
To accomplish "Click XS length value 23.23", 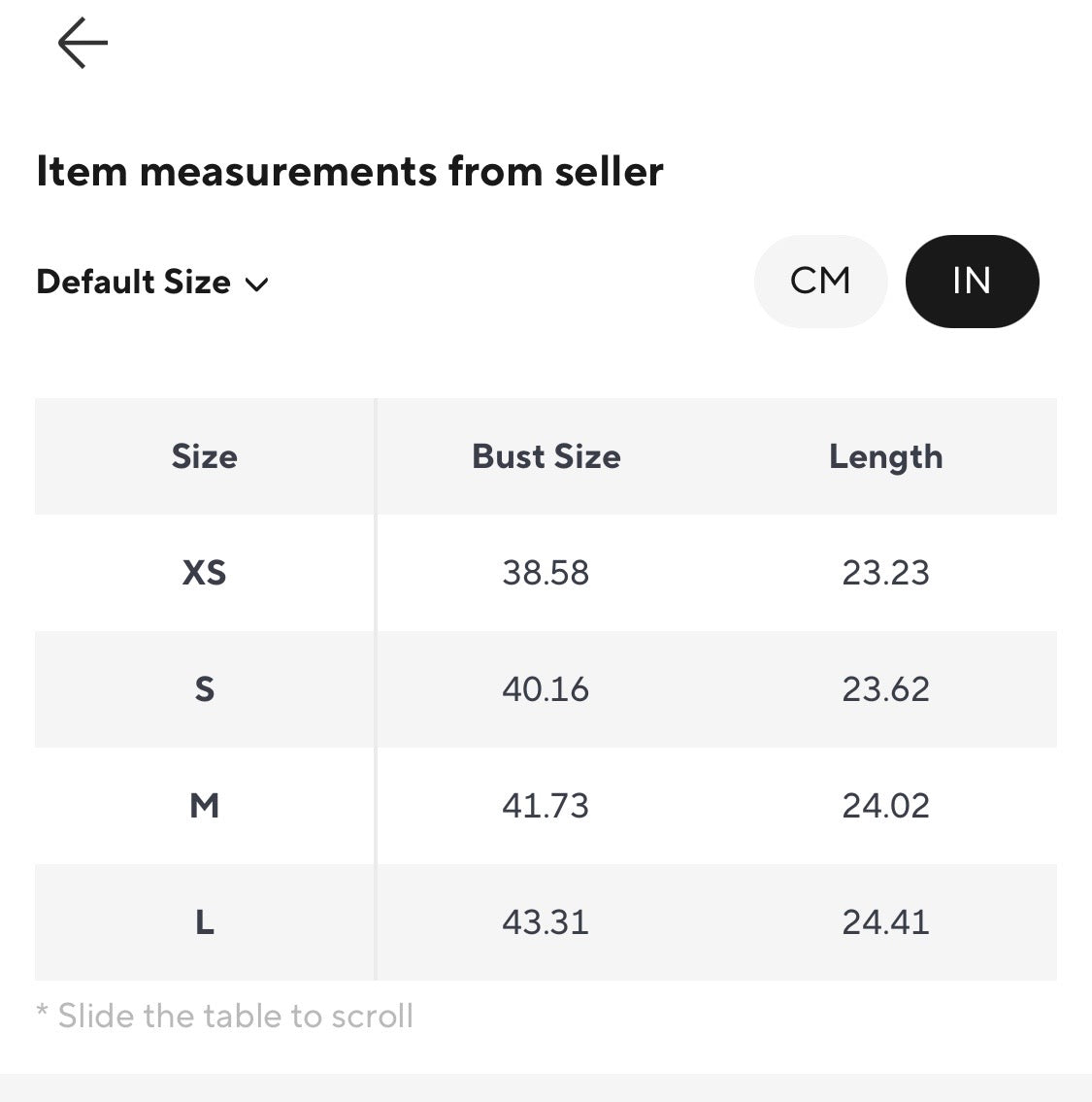I will coord(885,573).
